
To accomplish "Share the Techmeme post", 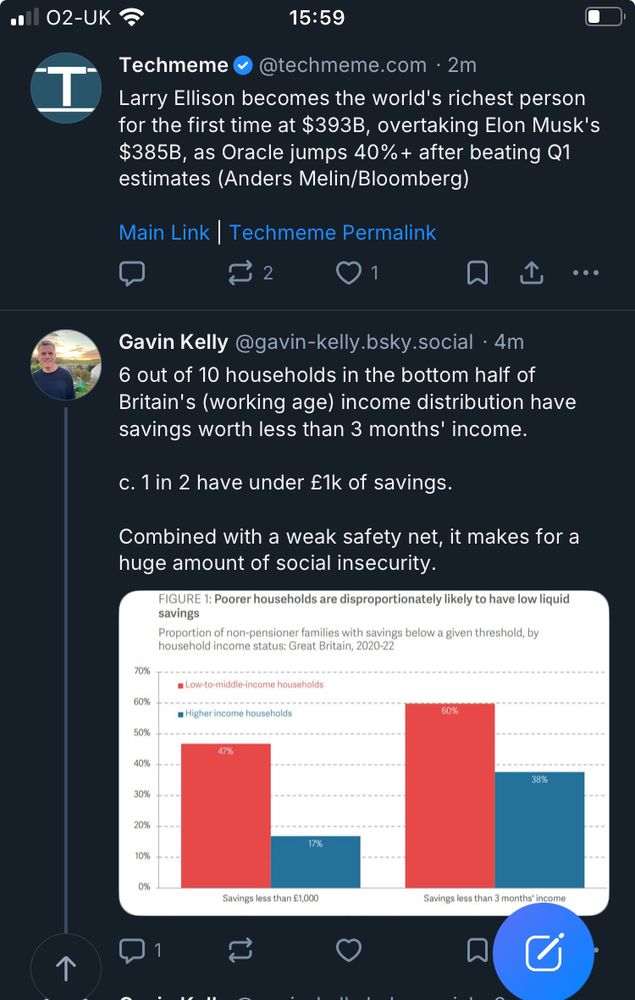I will [x=532, y=273].
